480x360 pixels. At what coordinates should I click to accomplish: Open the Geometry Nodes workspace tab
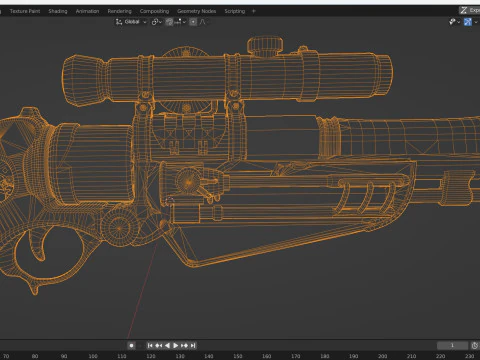point(196,11)
